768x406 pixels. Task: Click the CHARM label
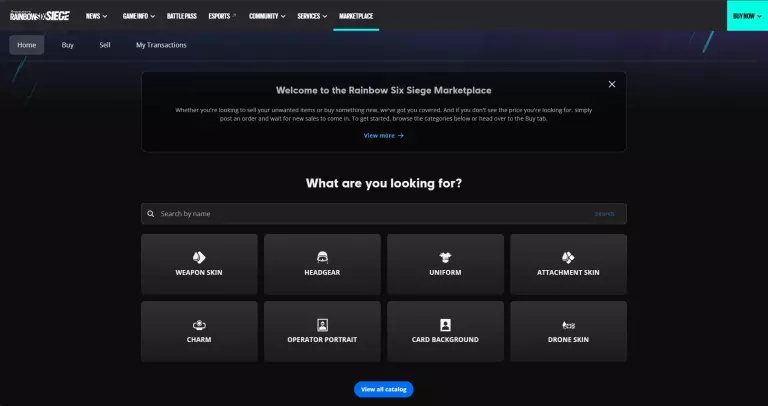199,339
